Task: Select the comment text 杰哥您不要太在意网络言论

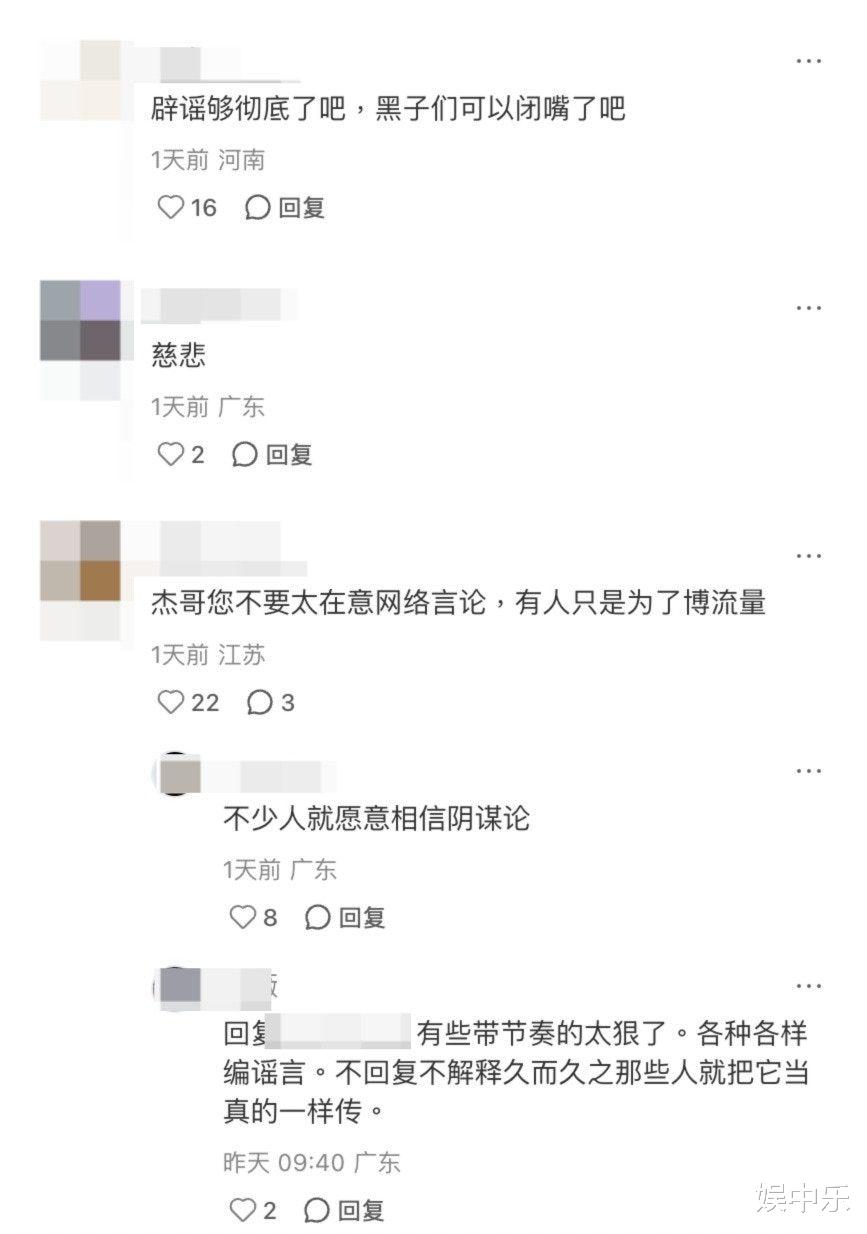Action: [x=318, y=602]
